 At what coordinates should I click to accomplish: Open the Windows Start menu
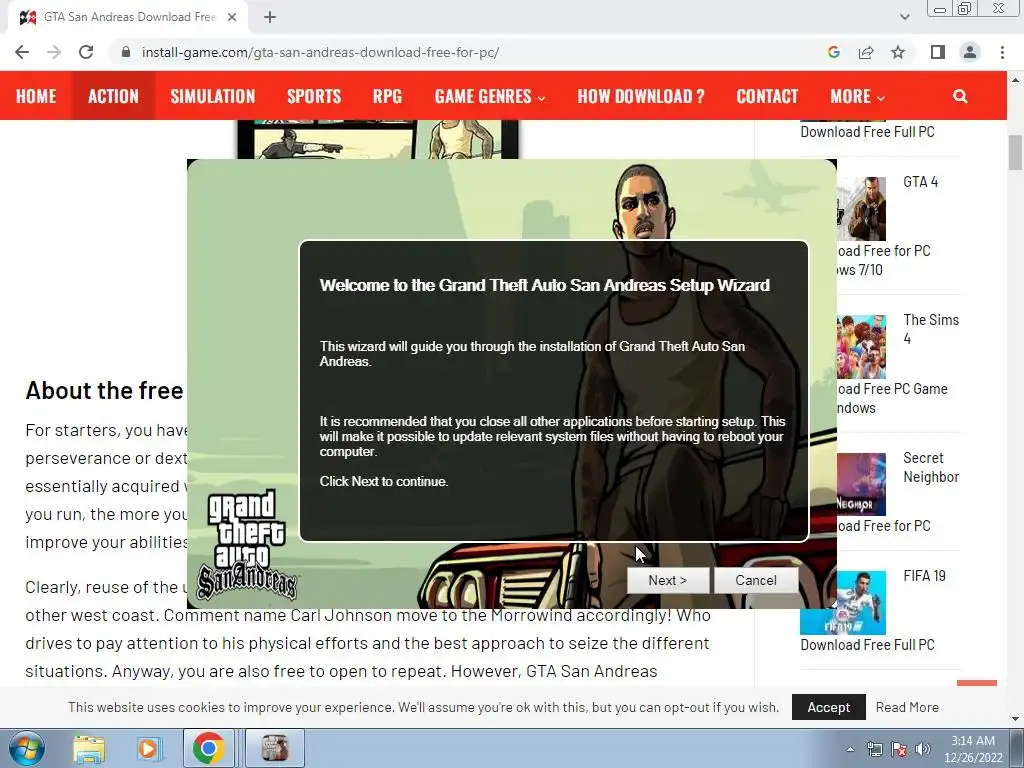pos(26,748)
